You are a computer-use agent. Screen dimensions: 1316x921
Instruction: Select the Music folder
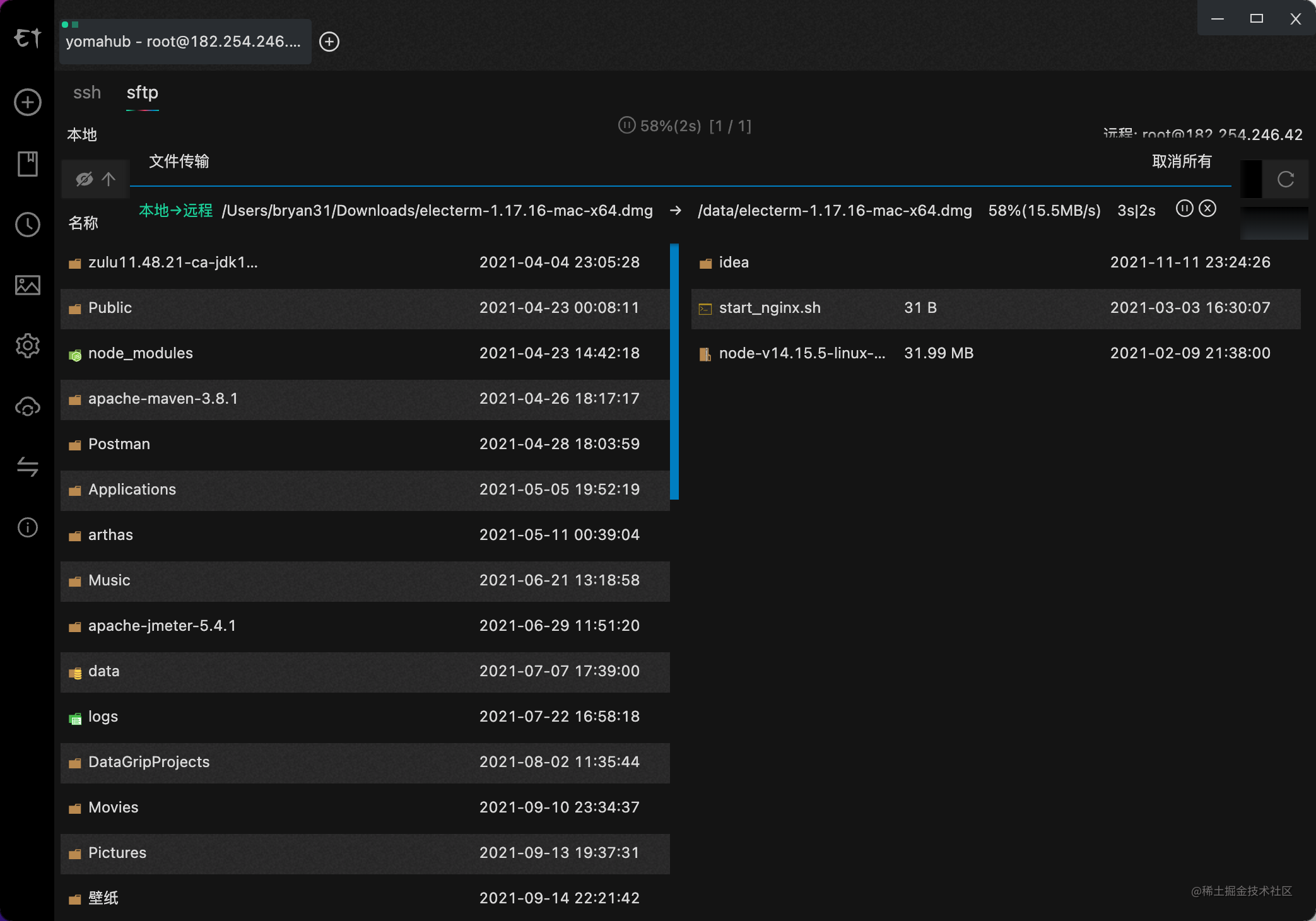coord(365,580)
